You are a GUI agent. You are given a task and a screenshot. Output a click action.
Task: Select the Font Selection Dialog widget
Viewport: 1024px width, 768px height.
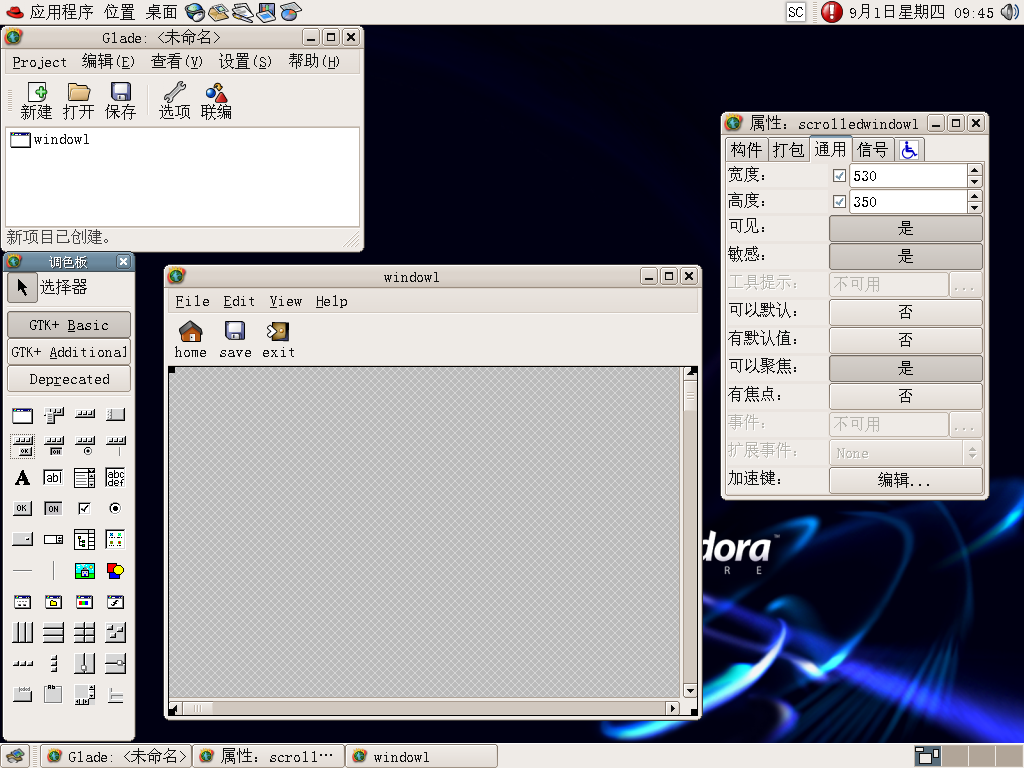pyautogui.click(x=116, y=601)
